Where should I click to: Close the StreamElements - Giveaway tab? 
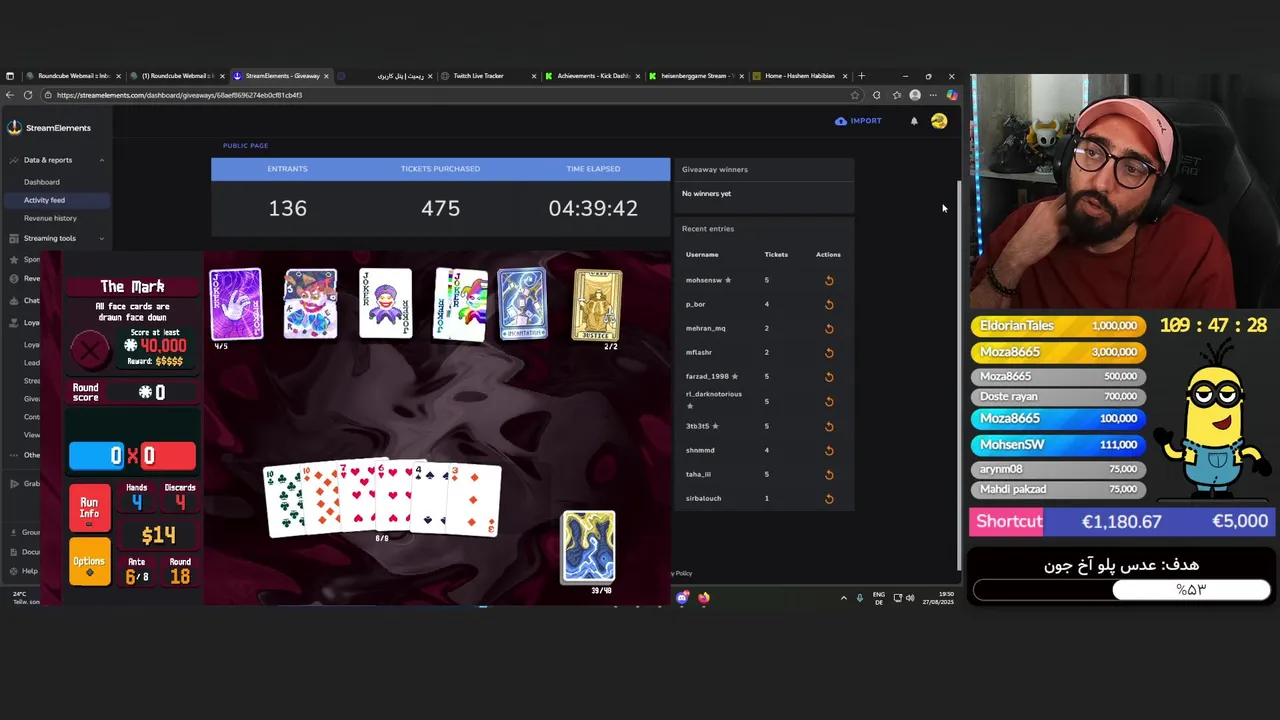[327, 76]
